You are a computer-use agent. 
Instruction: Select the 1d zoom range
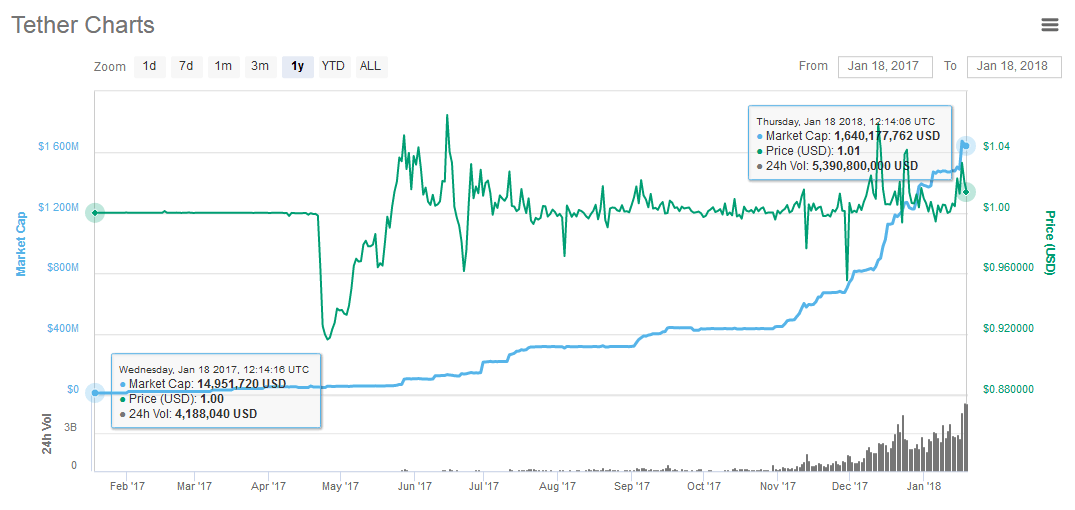[149, 67]
